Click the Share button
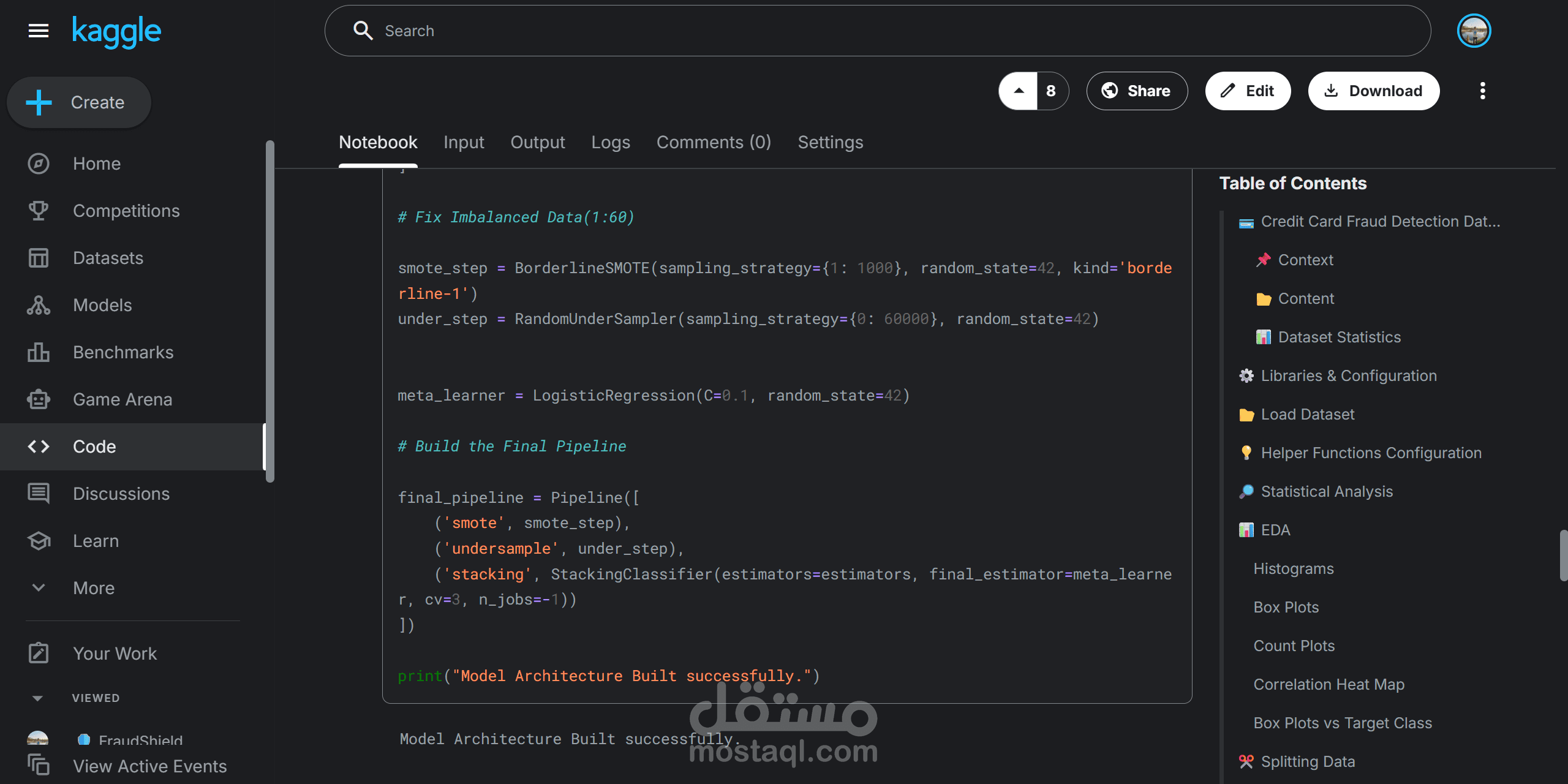Viewport: 1568px width, 784px height. point(1137,91)
